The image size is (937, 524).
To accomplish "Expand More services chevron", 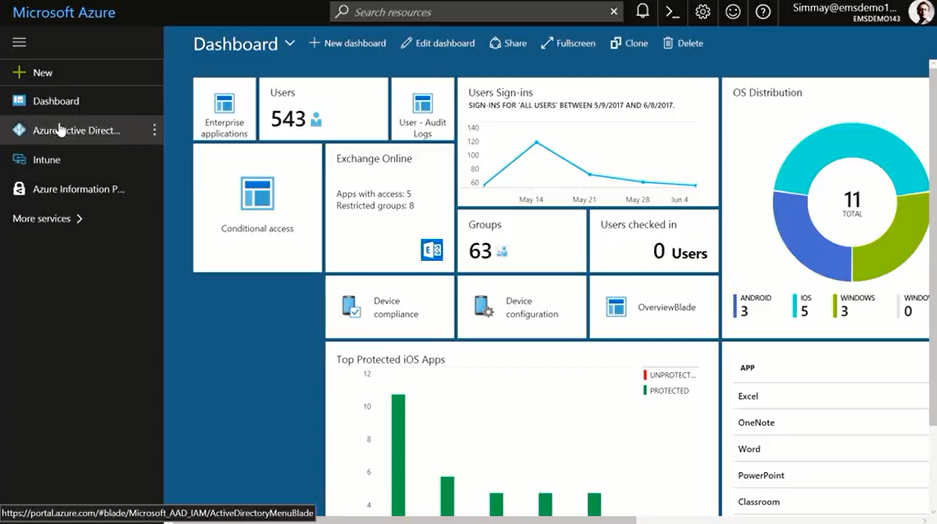I will [79, 219].
